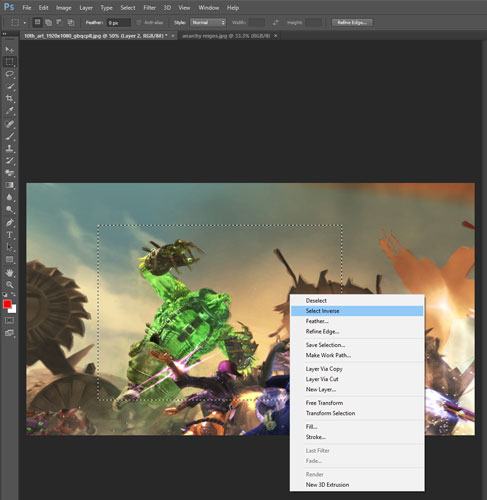Select the Move tool

click(x=9, y=49)
